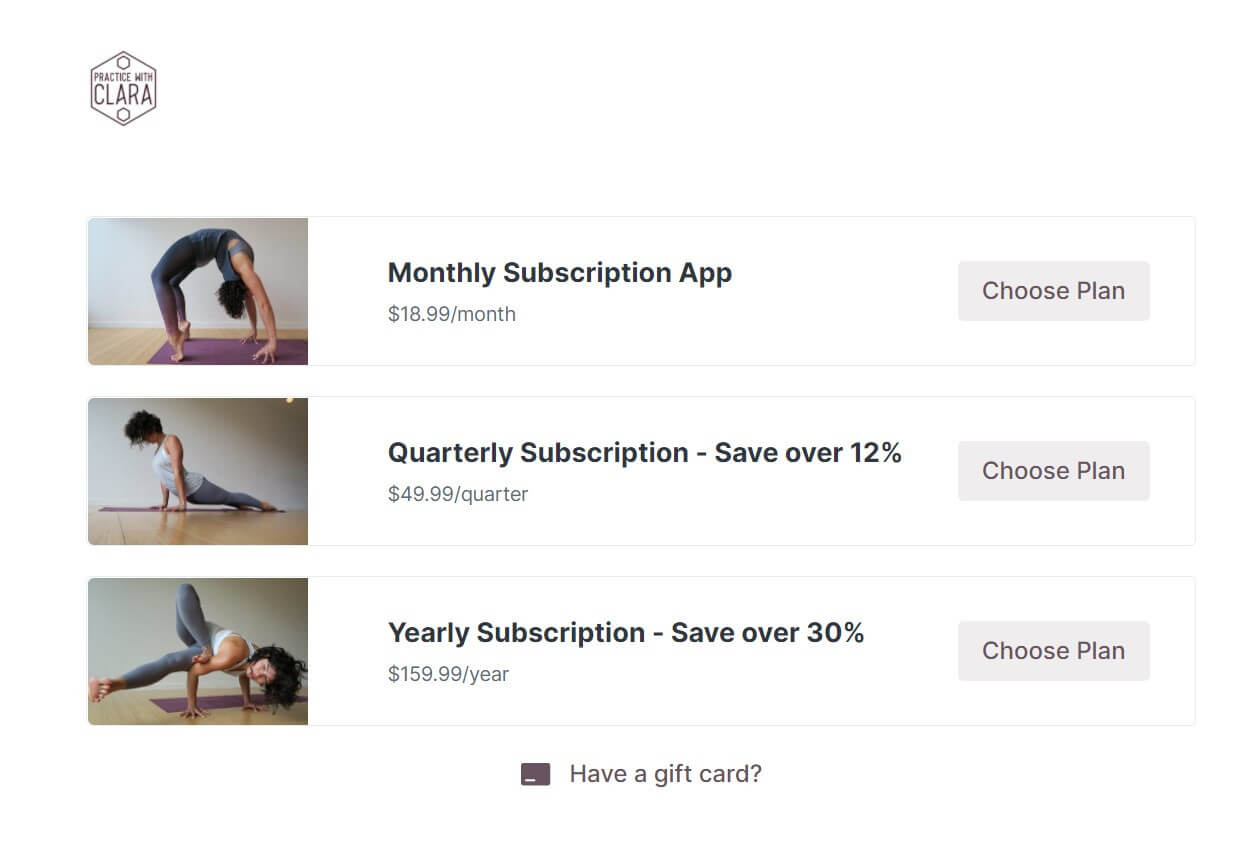Image resolution: width=1248 pixels, height=850 pixels.
Task: Select the quarterly plan card row
Action: coord(641,471)
